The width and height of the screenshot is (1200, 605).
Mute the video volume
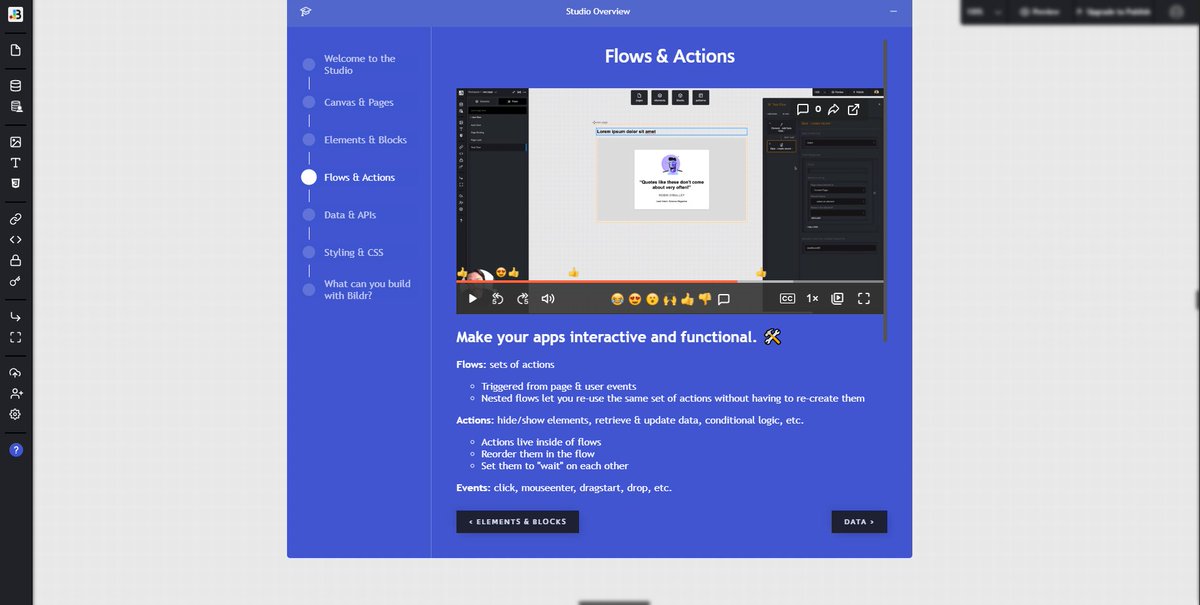click(548, 298)
